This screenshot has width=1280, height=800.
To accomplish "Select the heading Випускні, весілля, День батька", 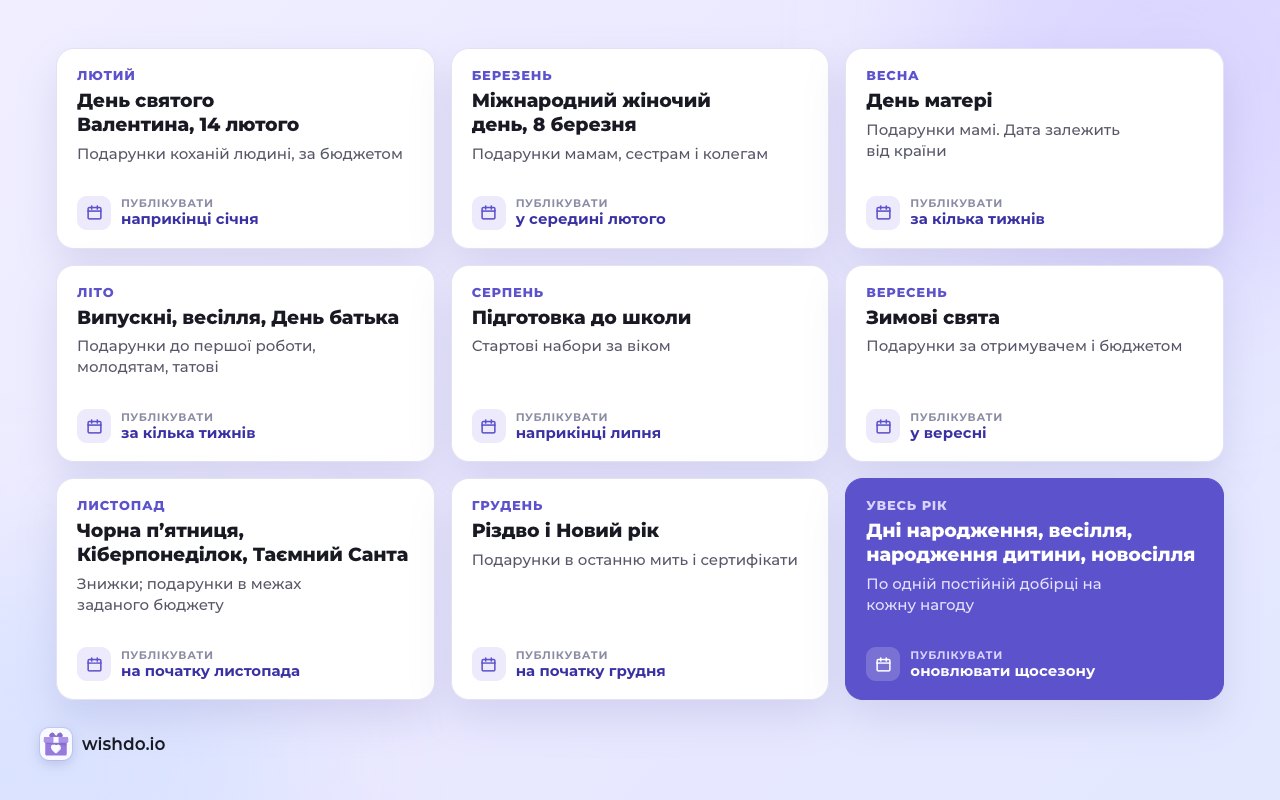I will click(x=238, y=317).
